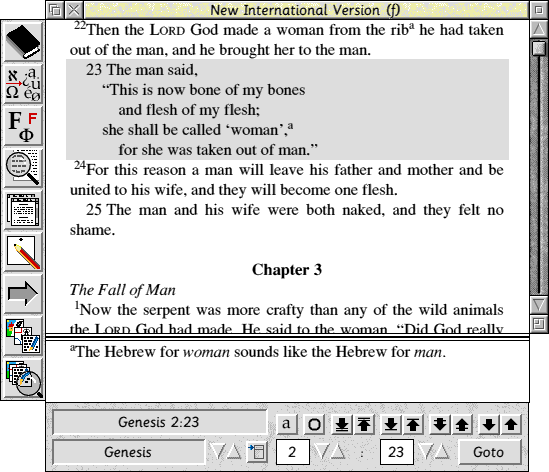Click the 'Chapter 3' heading
The image size is (549, 472).
[287, 270]
